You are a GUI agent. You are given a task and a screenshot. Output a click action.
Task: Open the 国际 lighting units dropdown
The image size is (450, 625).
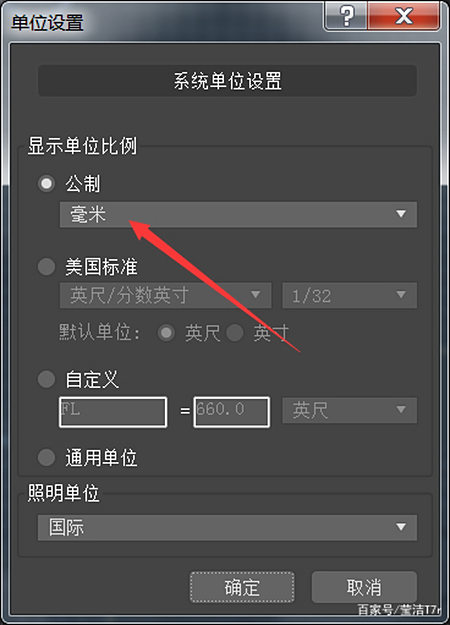click(x=227, y=528)
